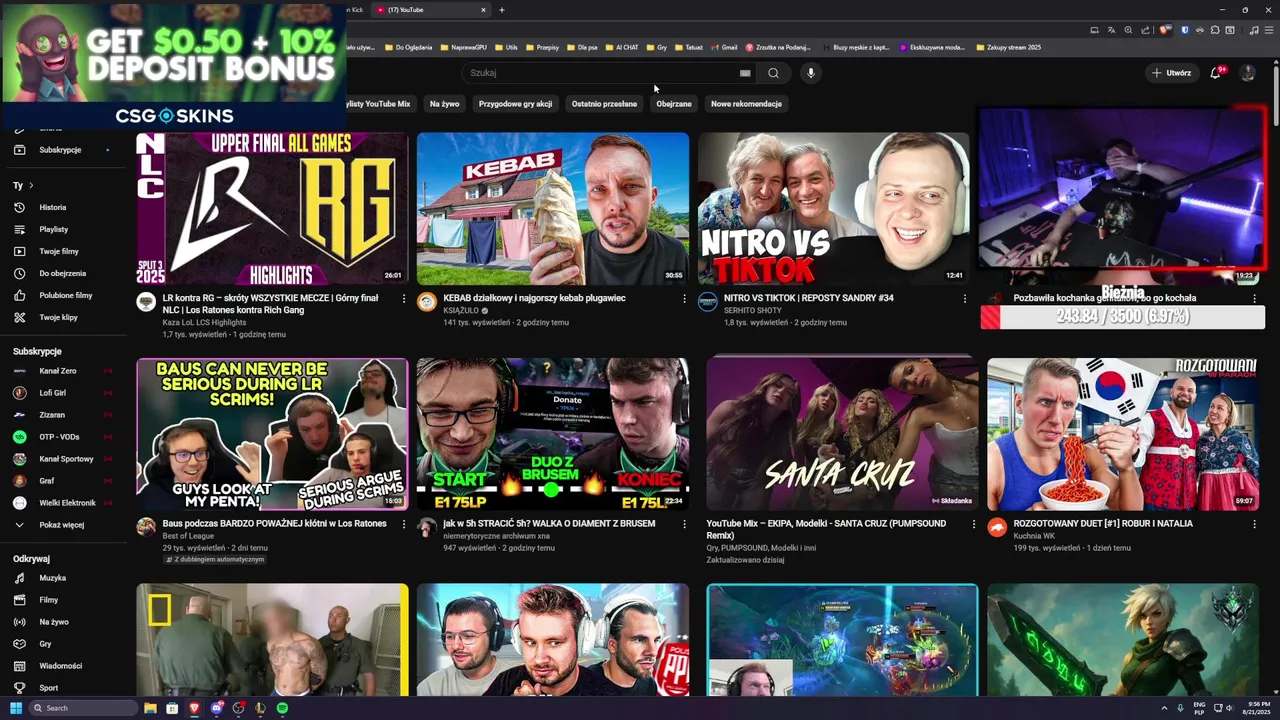
Task: Open Spotify from the taskbar
Action: [282, 708]
